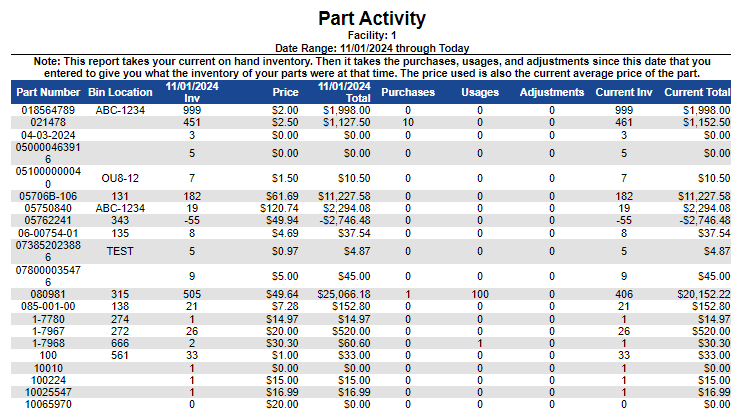The image size is (744, 409).
Task: Select the Price column header
Action: click(x=285, y=92)
